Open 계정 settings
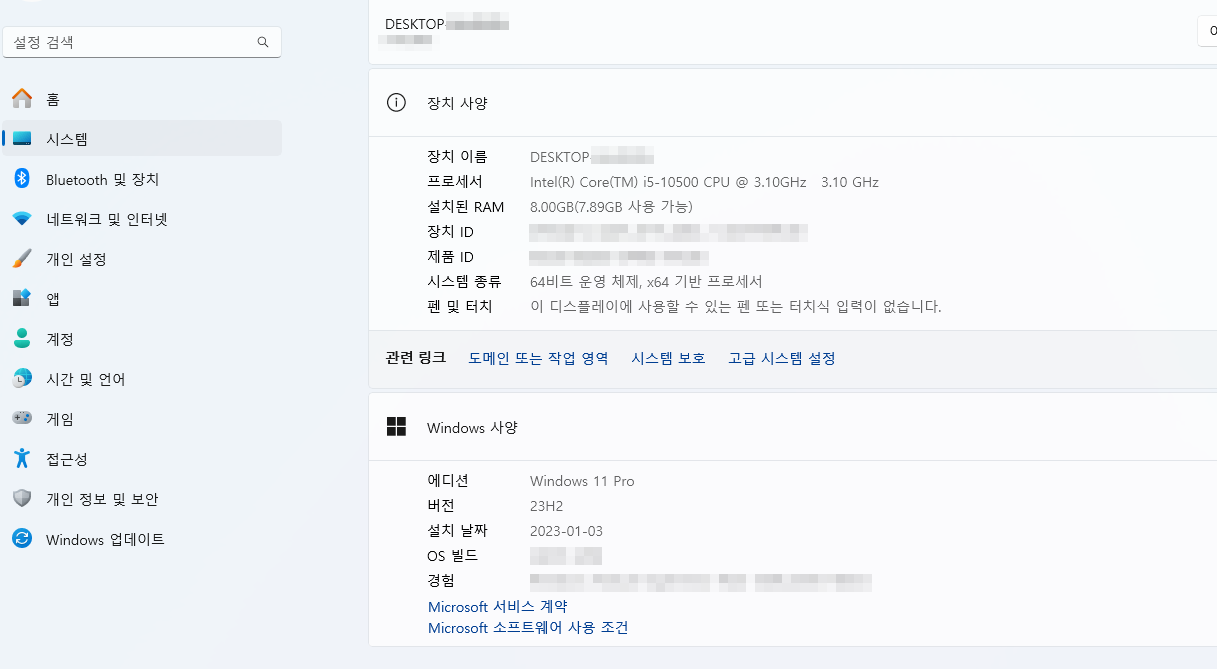The height and width of the screenshot is (669, 1217). tap(72, 338)
